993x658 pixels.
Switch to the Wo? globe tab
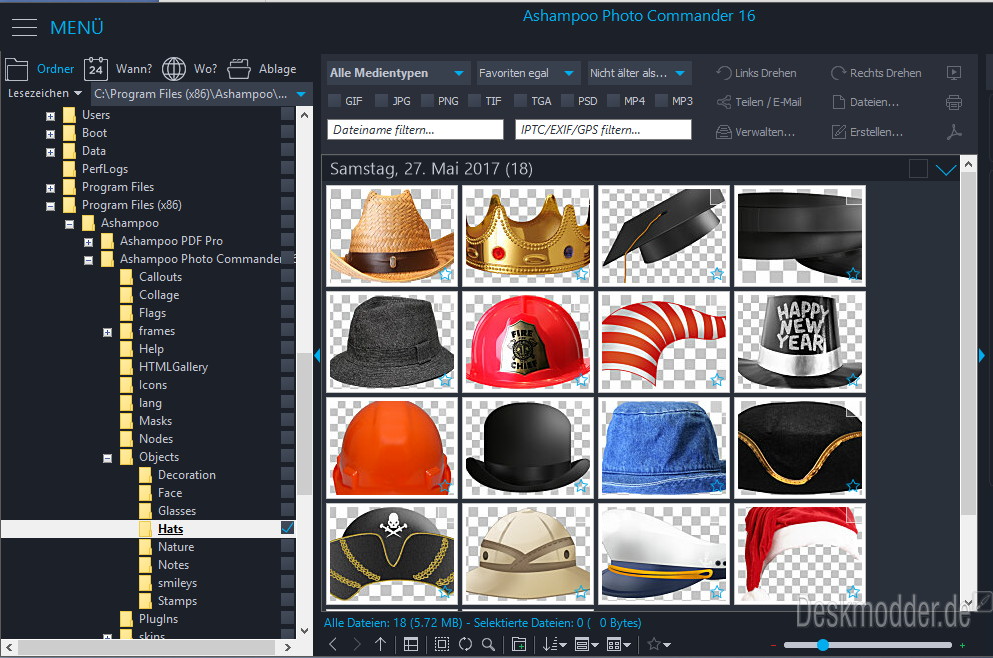[x=189, y=69]
